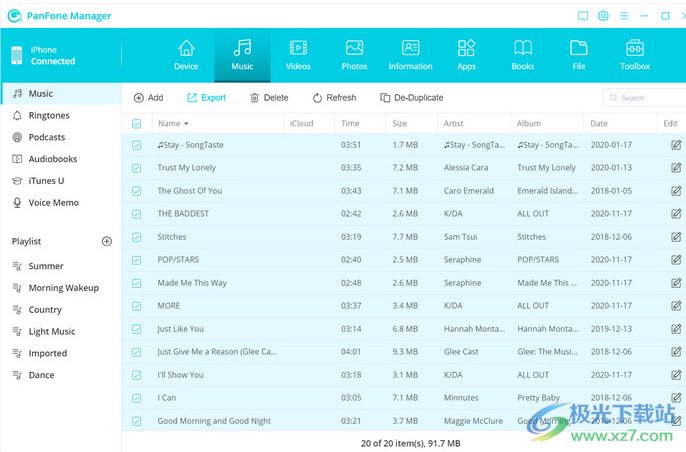Select the song name 'I Can'
686x452 pixels.
pyautogui.click(x=167, y=398)
